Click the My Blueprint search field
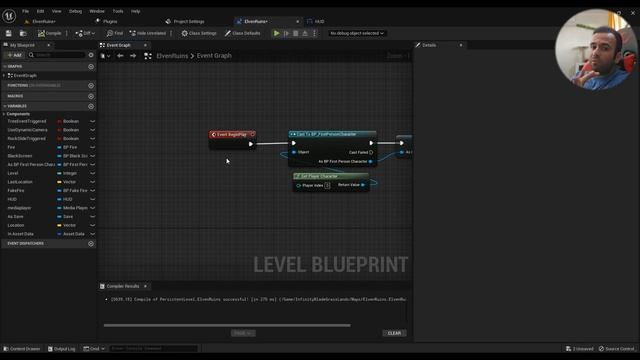This screenshot has width=640, height=360. (x=56, y=55)
